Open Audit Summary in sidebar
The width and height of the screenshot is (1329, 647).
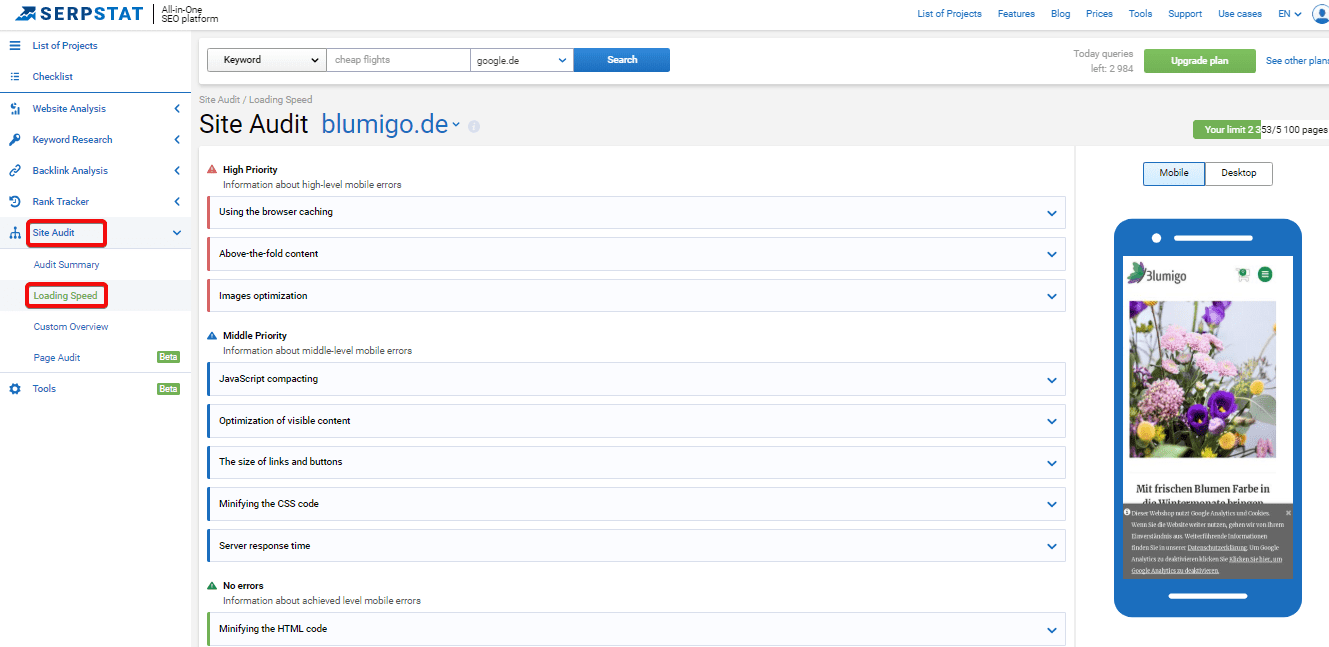[x=67, y=265]
